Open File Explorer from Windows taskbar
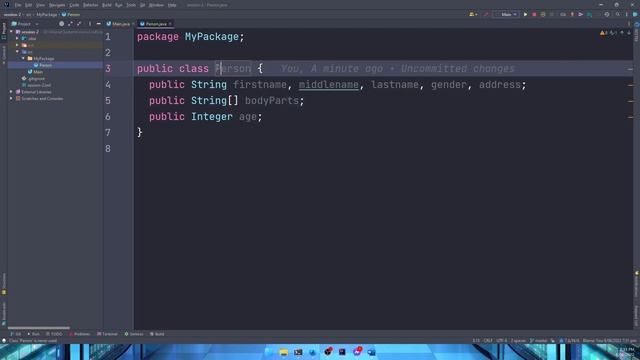 [x=284, y=352]
